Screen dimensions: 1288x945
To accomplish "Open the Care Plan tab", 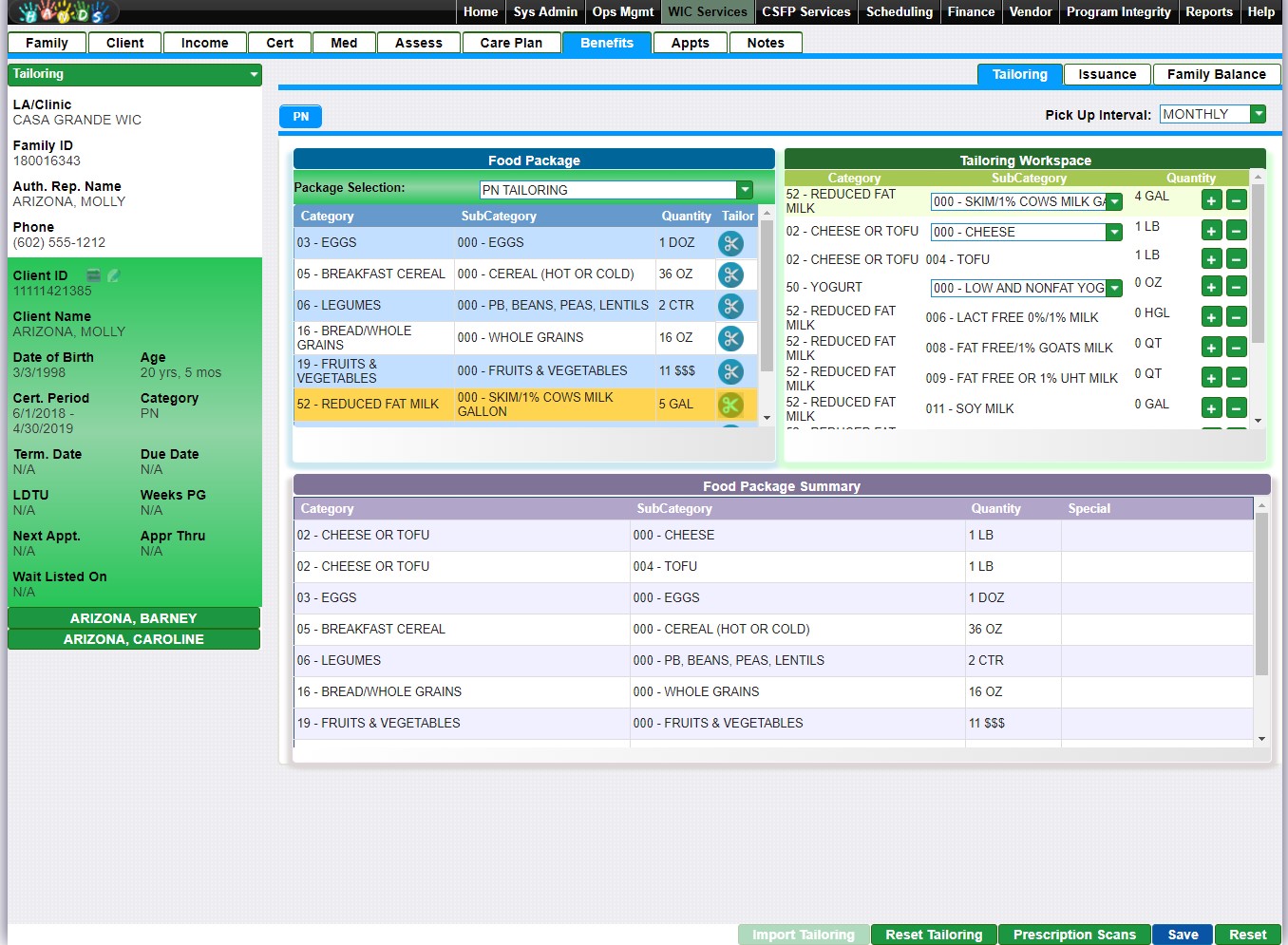I will [511, 43].
